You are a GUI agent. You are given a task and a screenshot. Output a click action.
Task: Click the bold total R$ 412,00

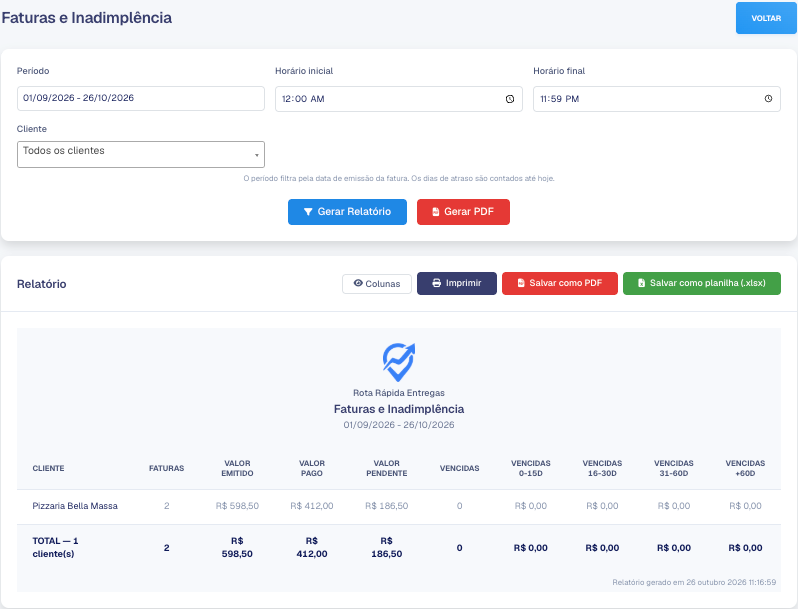pos(311,547)
